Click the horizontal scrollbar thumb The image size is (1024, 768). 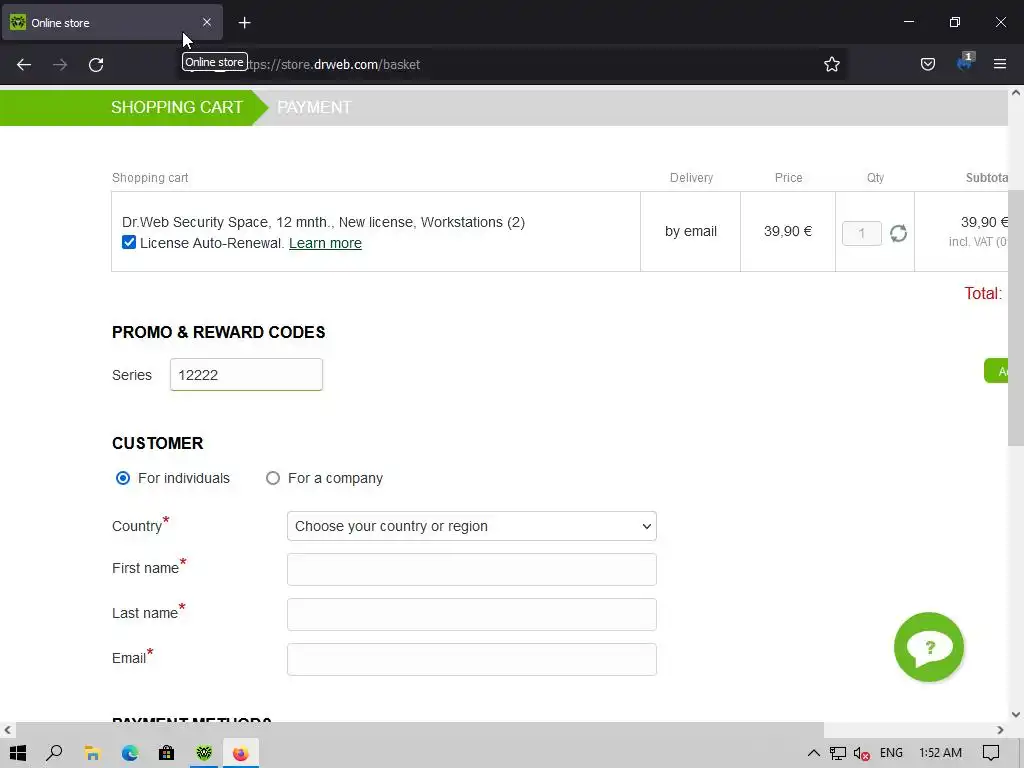[420, 729]
